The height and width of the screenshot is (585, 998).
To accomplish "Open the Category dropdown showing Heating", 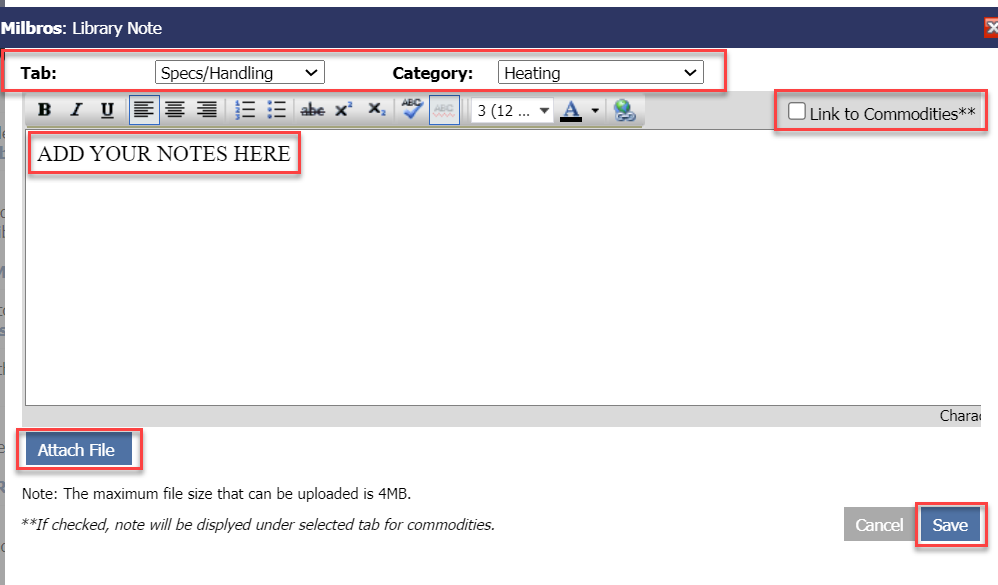I will tap(600, 73).
